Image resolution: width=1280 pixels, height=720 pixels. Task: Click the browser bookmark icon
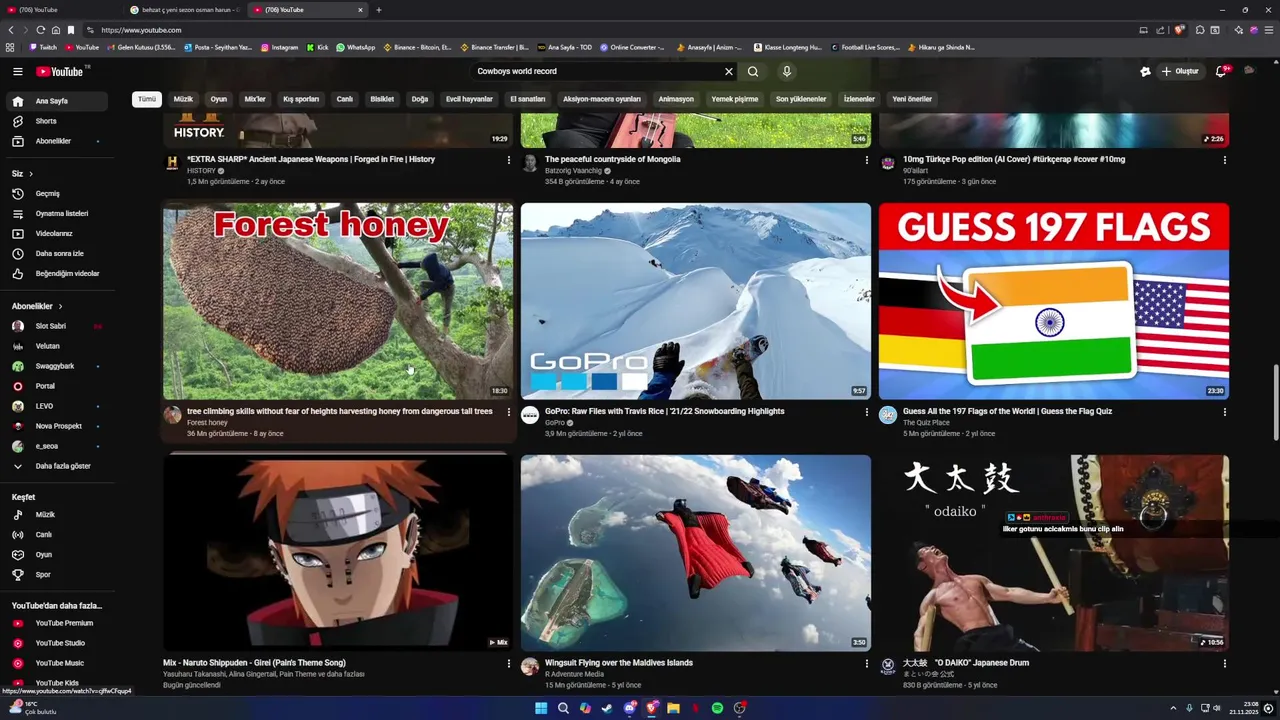(71, 30)
